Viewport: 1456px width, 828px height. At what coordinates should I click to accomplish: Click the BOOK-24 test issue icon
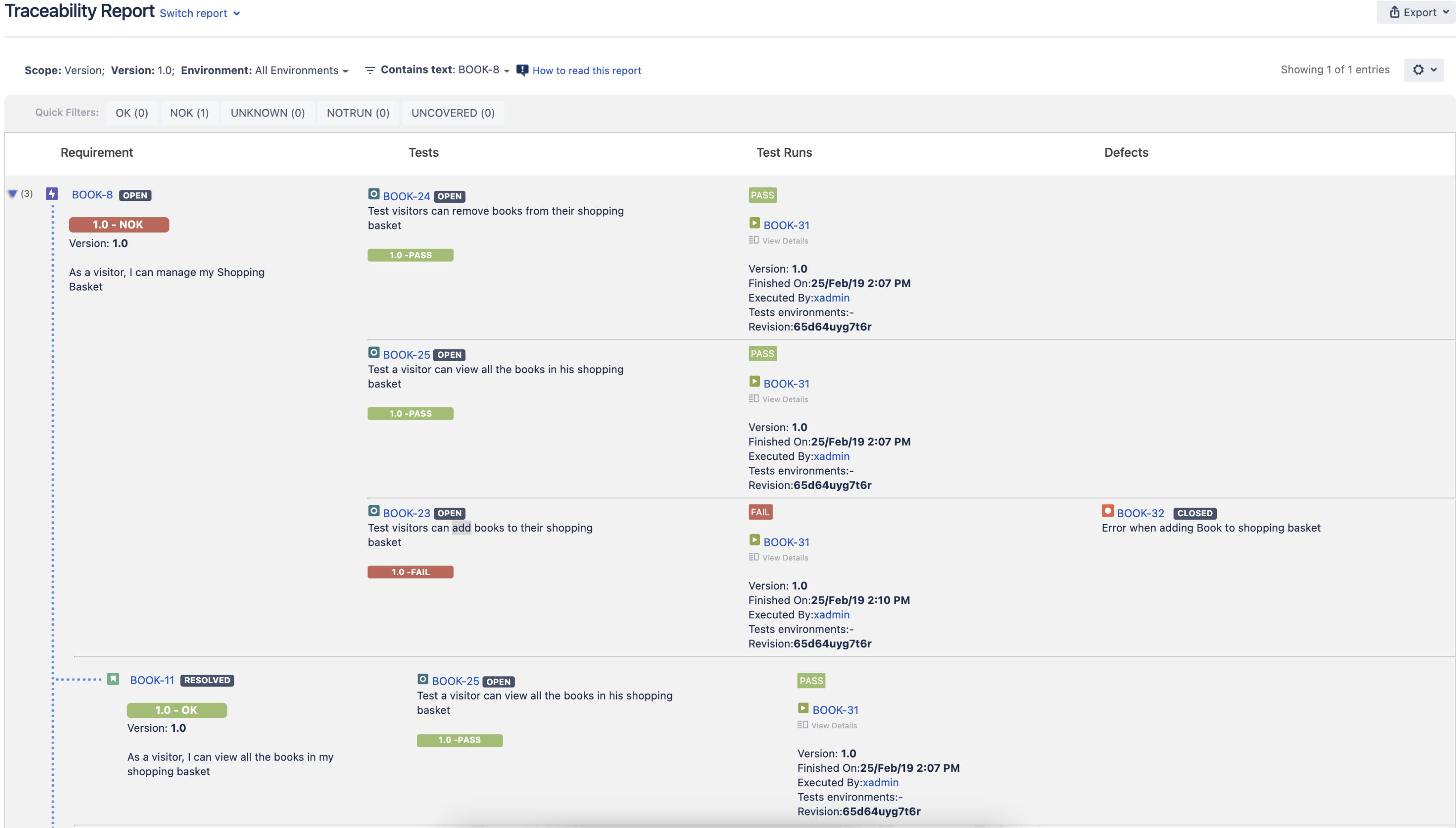click(x=373, y=195)
